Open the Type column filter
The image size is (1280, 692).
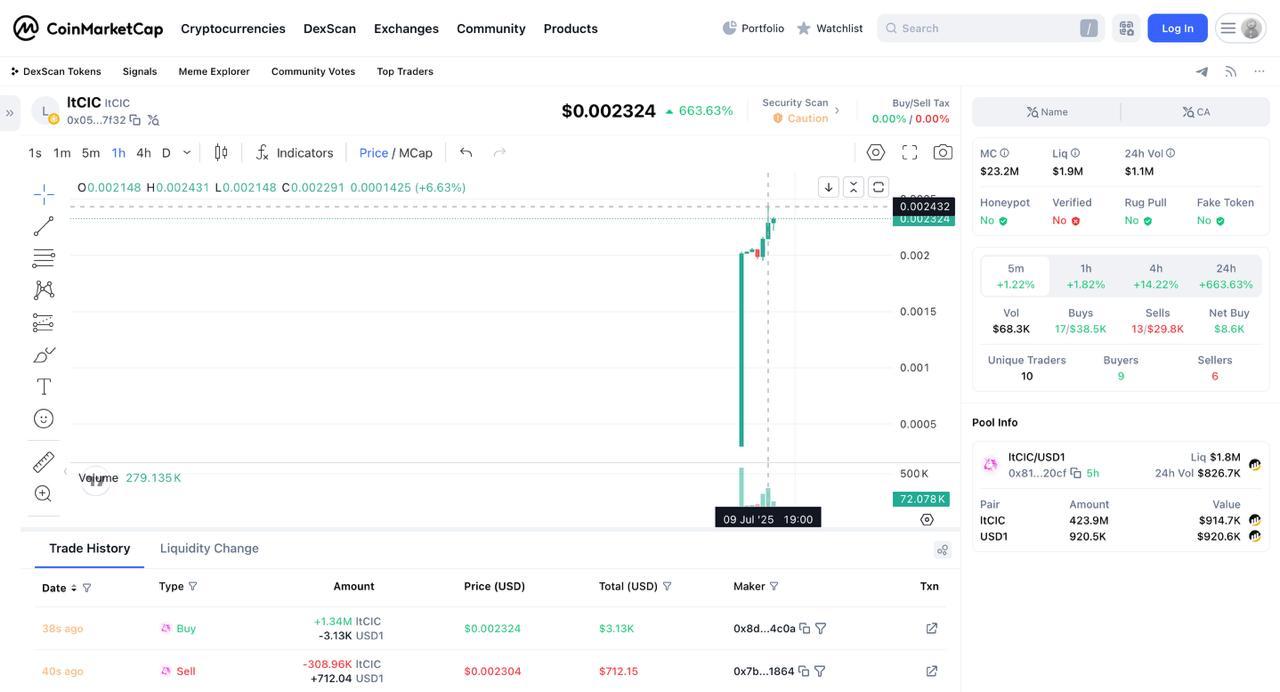[193, 586]
